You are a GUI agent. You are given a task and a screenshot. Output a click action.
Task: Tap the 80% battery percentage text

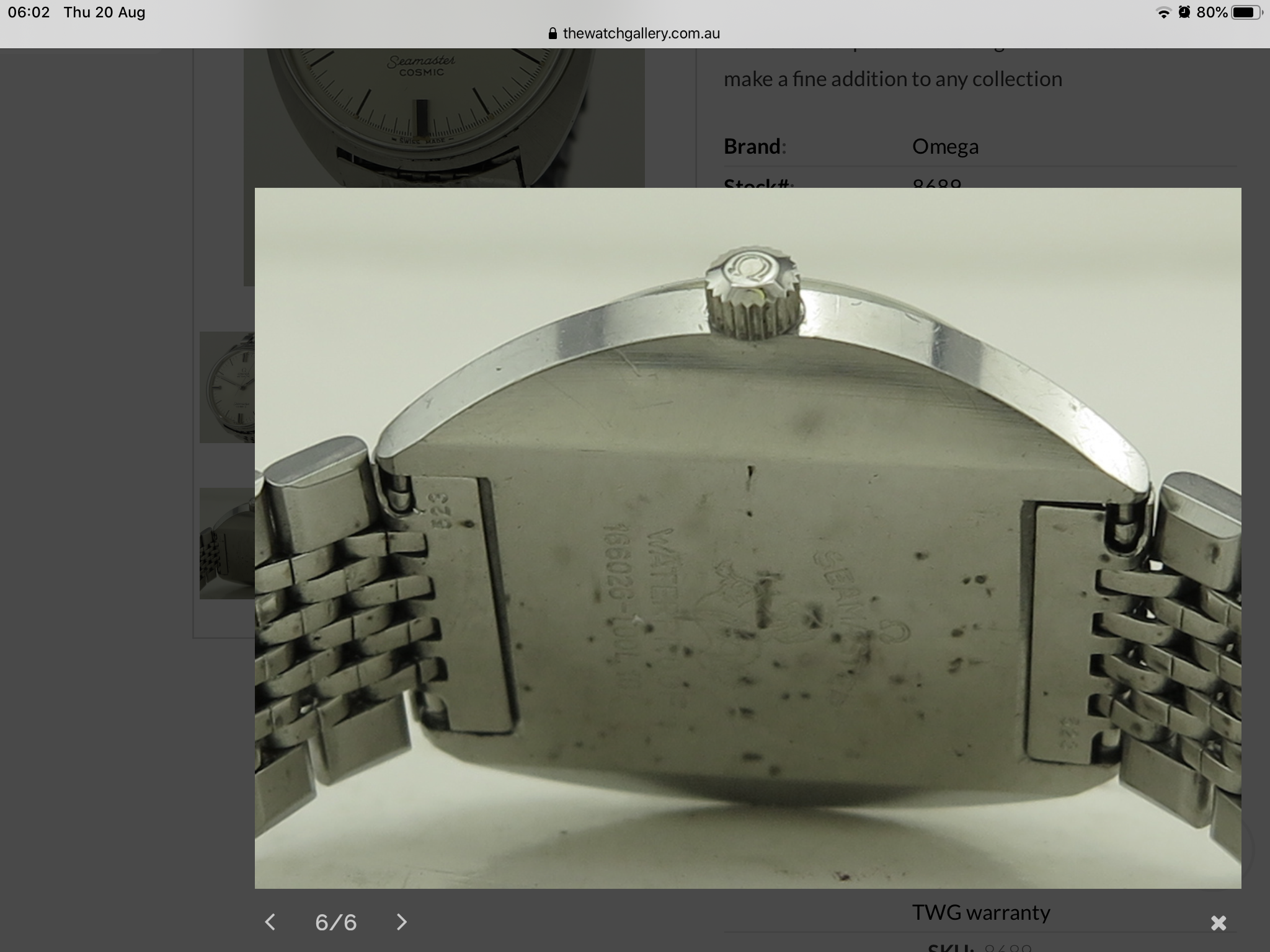(1211, 12)
